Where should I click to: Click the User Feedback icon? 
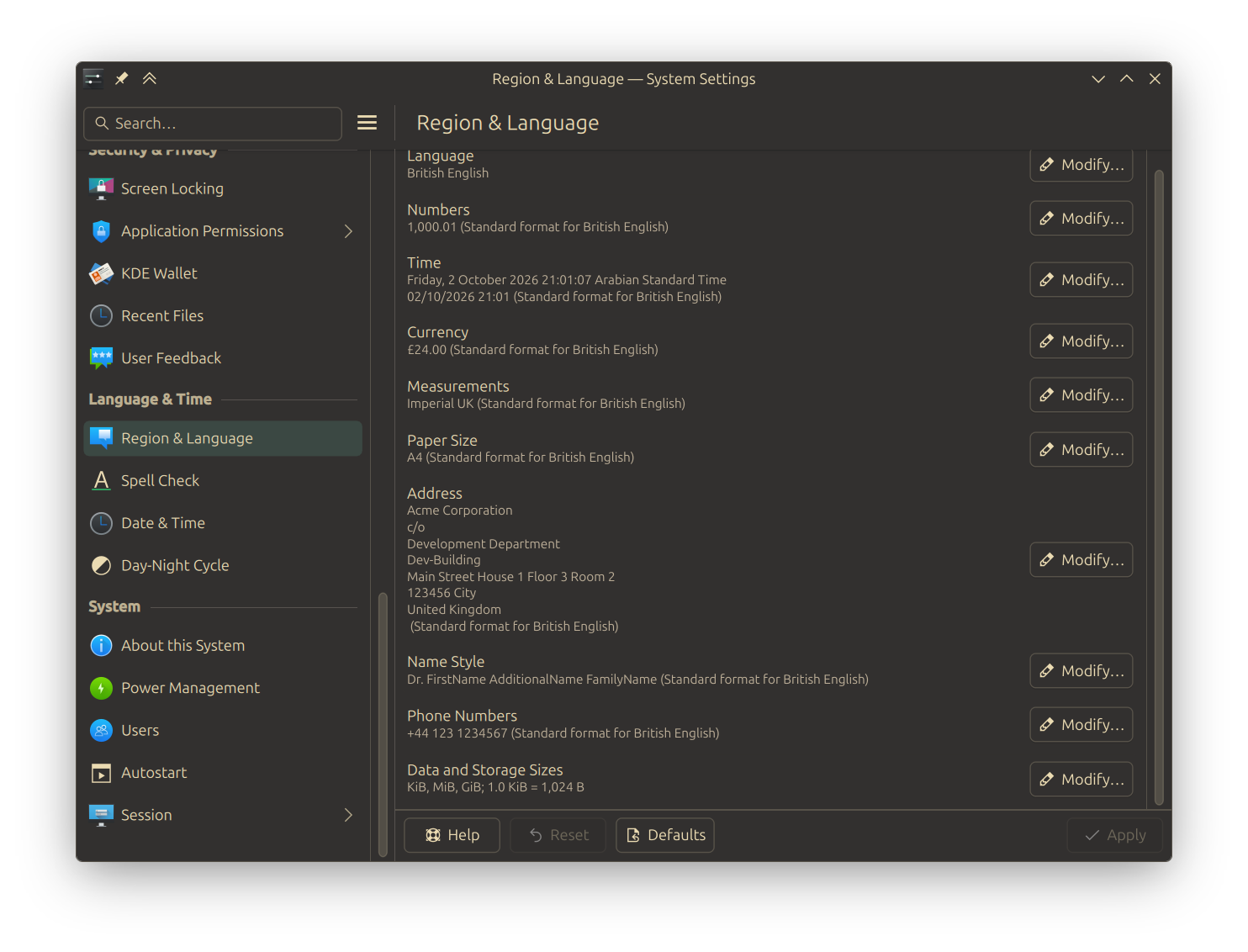point(101,358)
